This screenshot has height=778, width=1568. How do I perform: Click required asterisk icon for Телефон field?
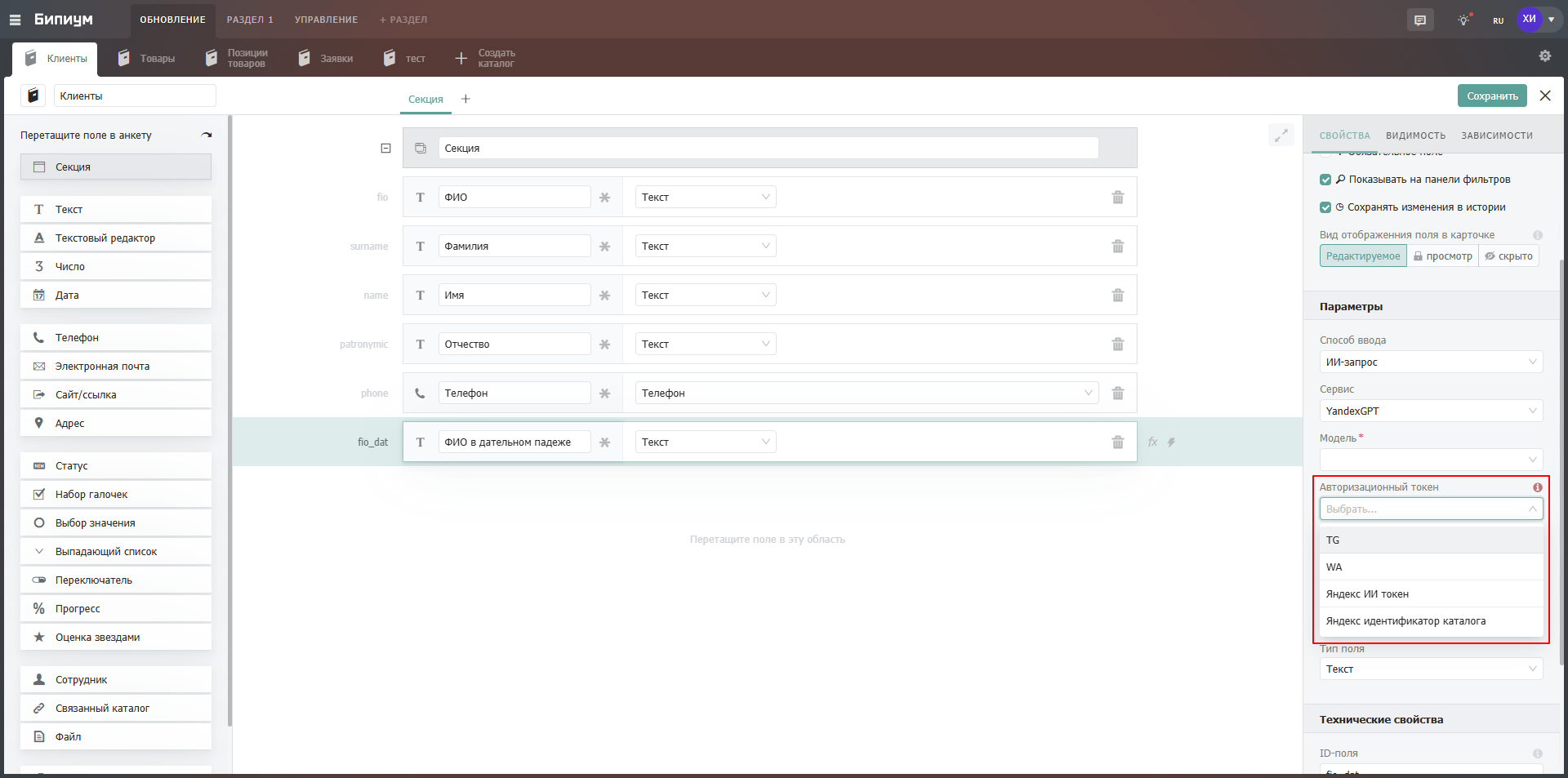tap(604, 393)
